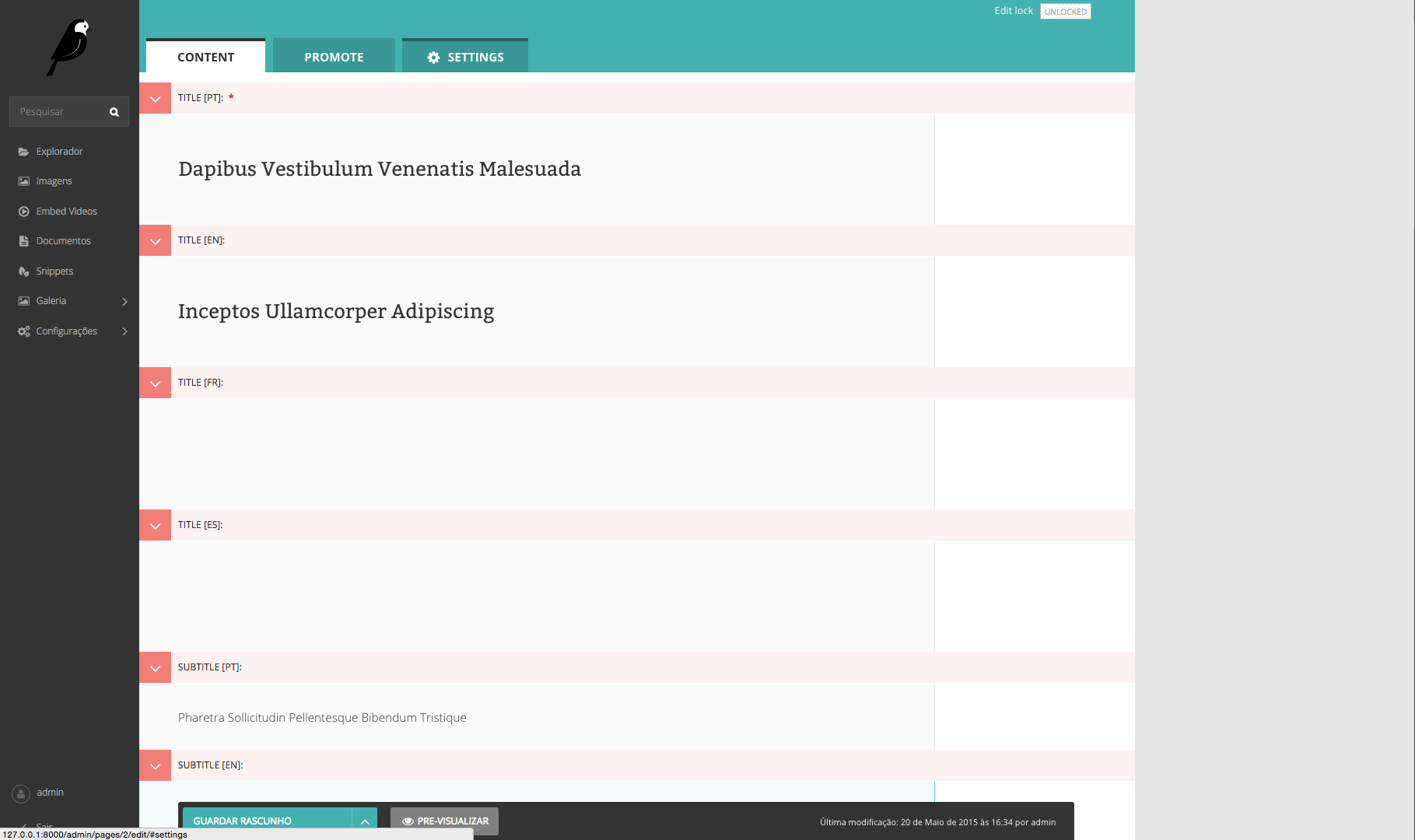The height and width of the screenshot is (840, 1415).
Task: Expand the Configurações submenu
Action: point(124,331)
